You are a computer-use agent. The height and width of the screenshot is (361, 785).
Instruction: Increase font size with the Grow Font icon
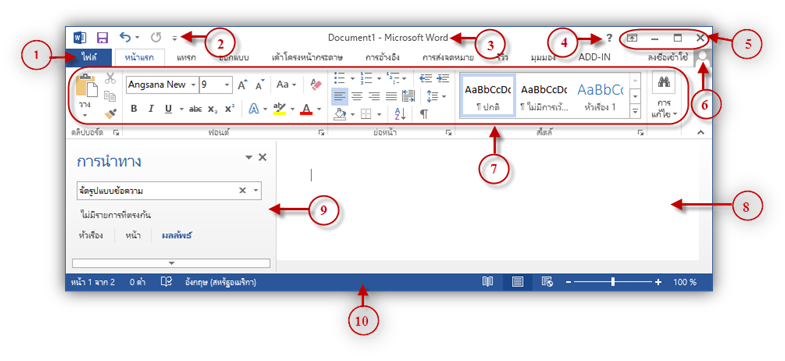coord(243,85)
